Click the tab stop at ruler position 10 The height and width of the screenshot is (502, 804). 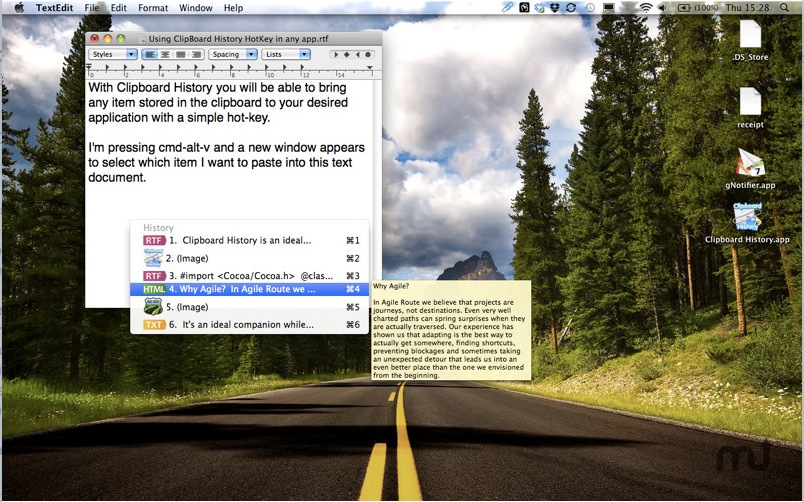tap(267, 67)
